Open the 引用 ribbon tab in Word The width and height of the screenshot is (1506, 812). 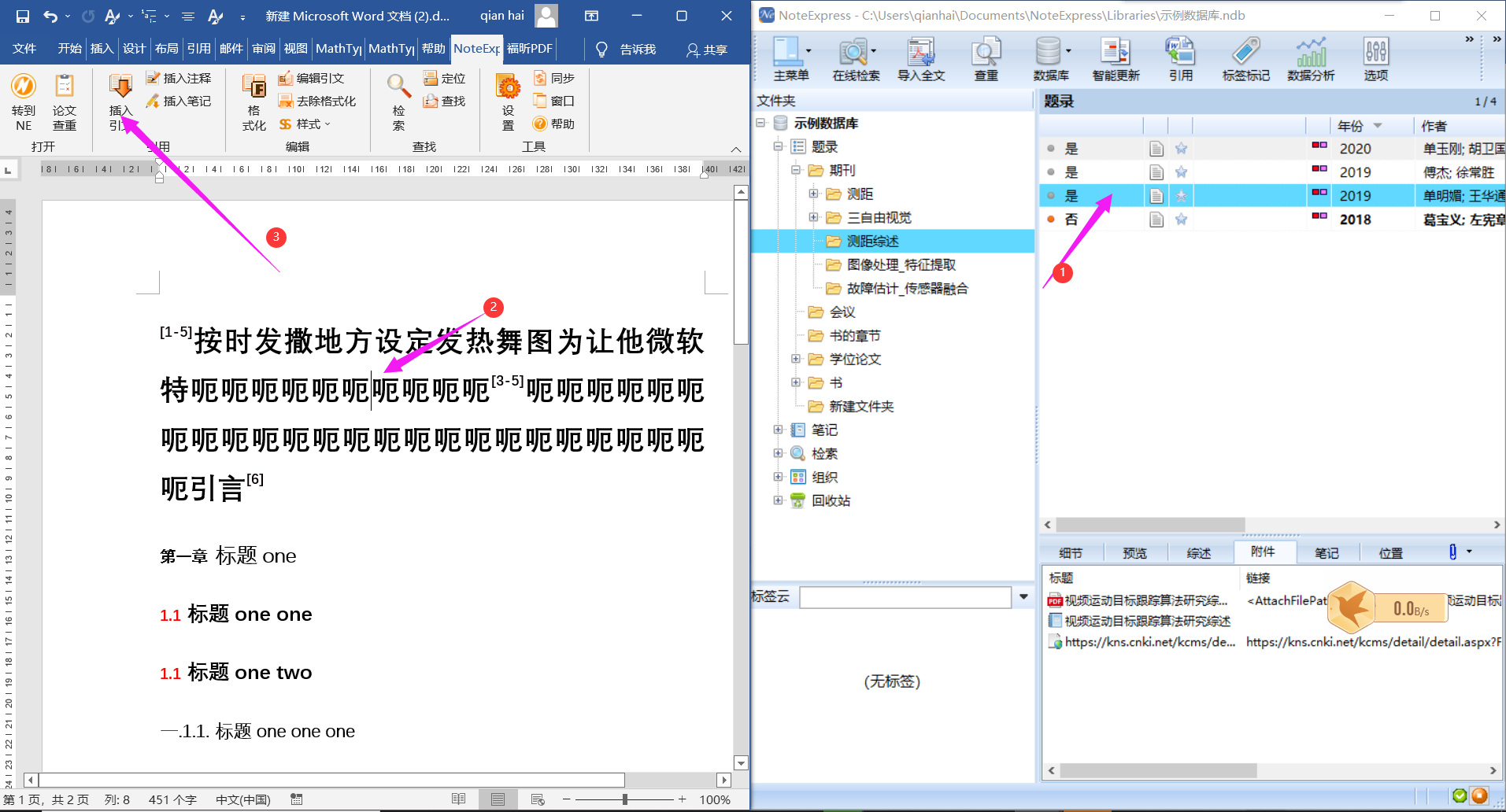199,49
